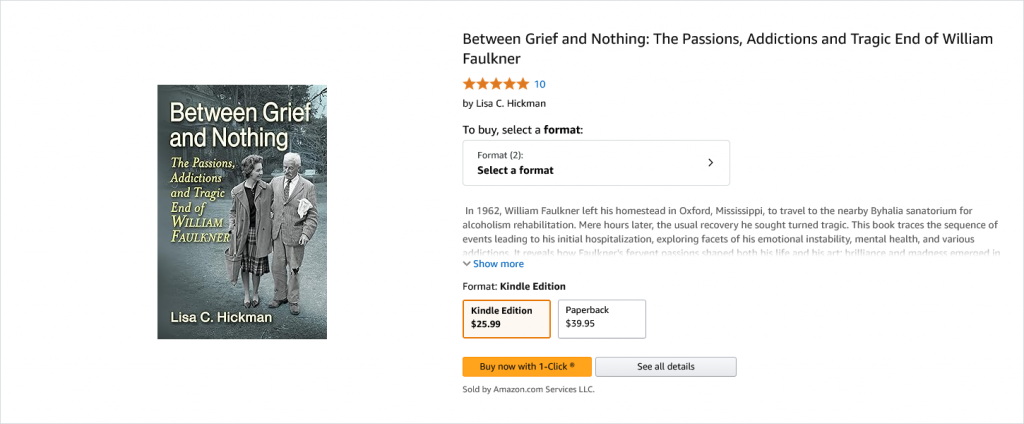Screen dimensions: 1024x424
Task: Click the To buy, select a format text
Action: coord(522,130)
